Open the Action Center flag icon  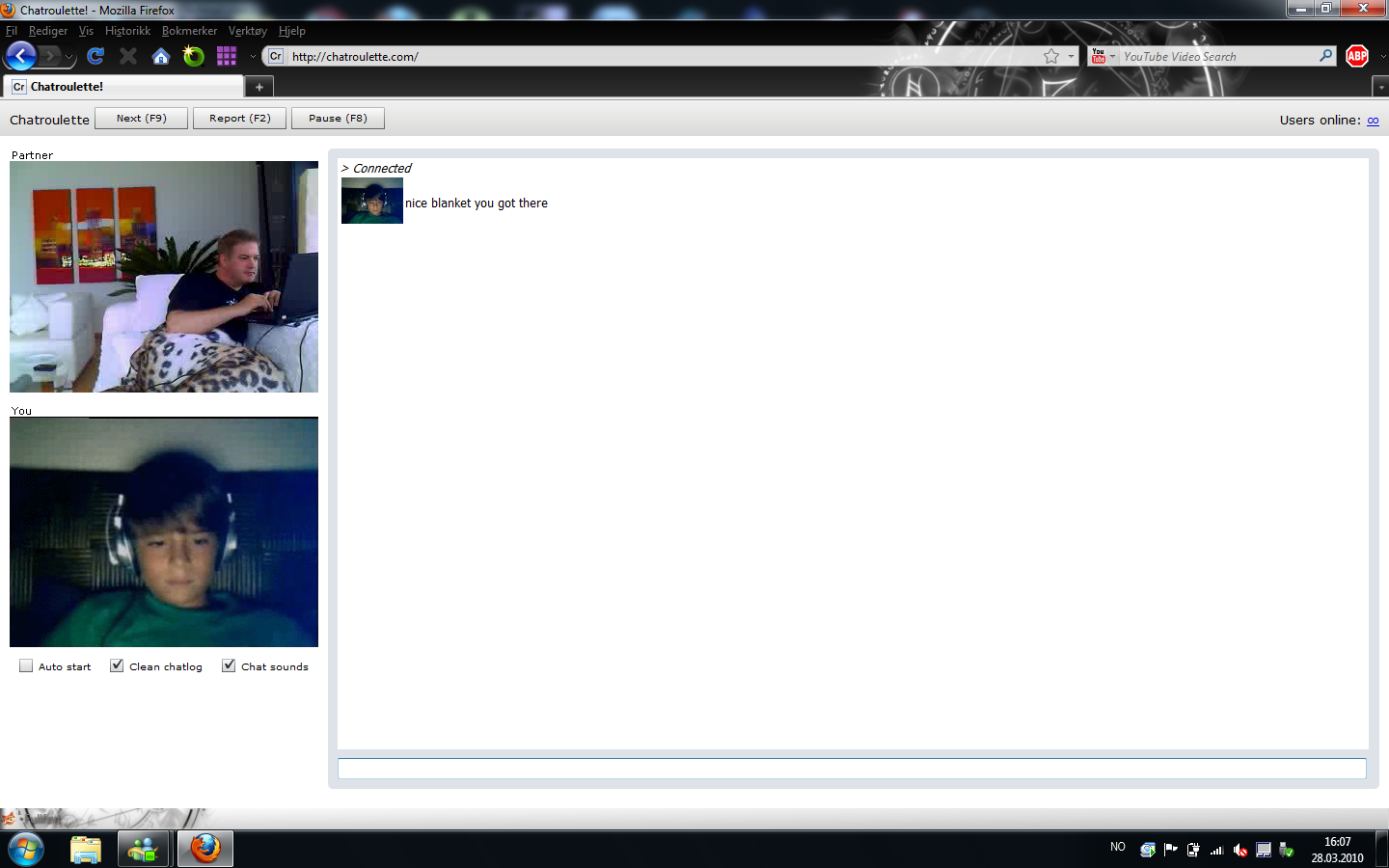1171,850
